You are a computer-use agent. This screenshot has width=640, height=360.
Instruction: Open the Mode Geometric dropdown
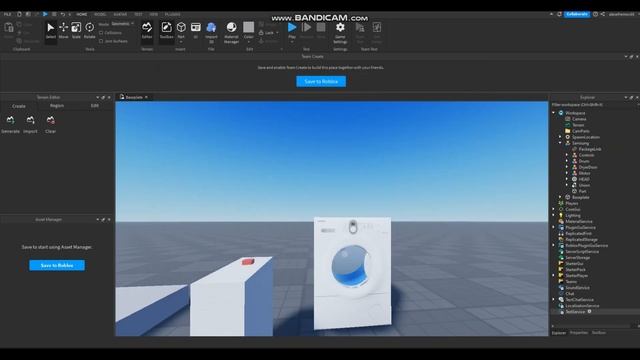coord(122,24)
